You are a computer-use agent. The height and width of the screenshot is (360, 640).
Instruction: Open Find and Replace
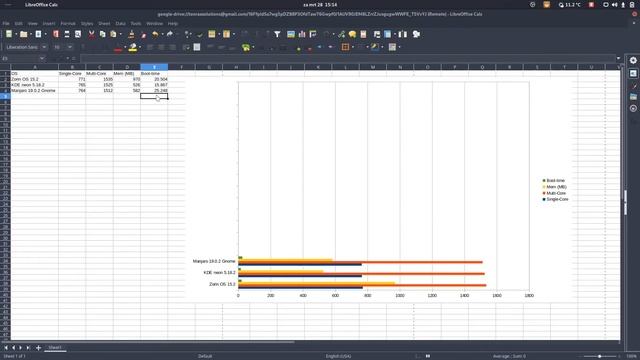tap(187, 34)
